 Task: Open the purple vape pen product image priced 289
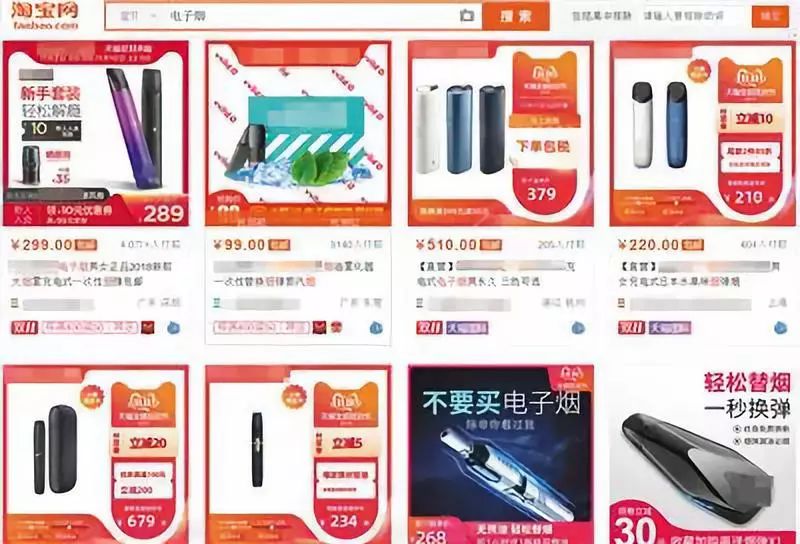(95, 134)
